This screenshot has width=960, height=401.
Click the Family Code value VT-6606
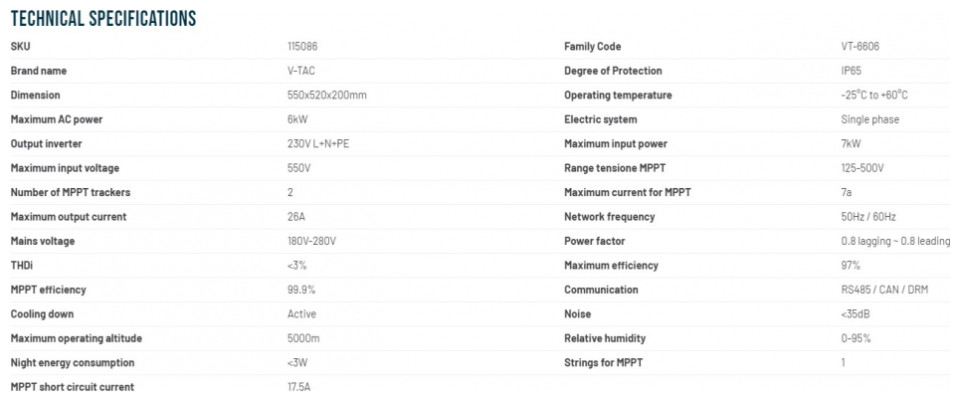click(860, 47)
